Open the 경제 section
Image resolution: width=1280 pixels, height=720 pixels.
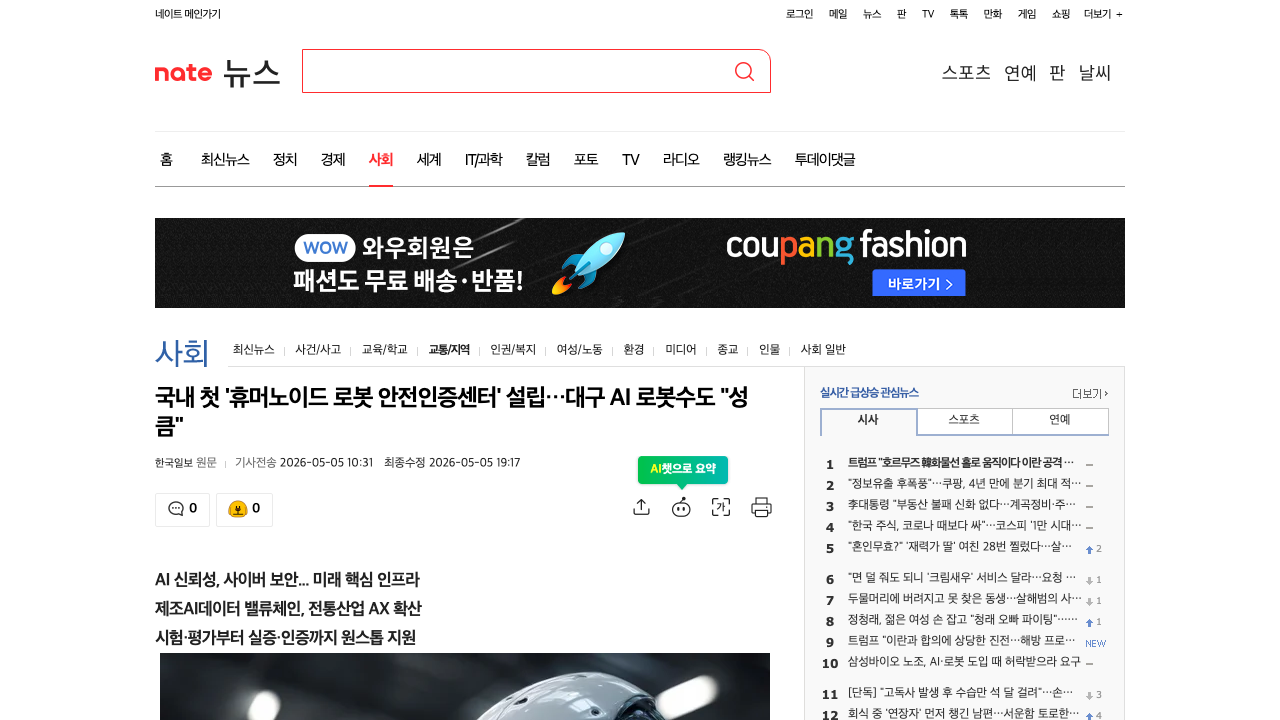333,159
